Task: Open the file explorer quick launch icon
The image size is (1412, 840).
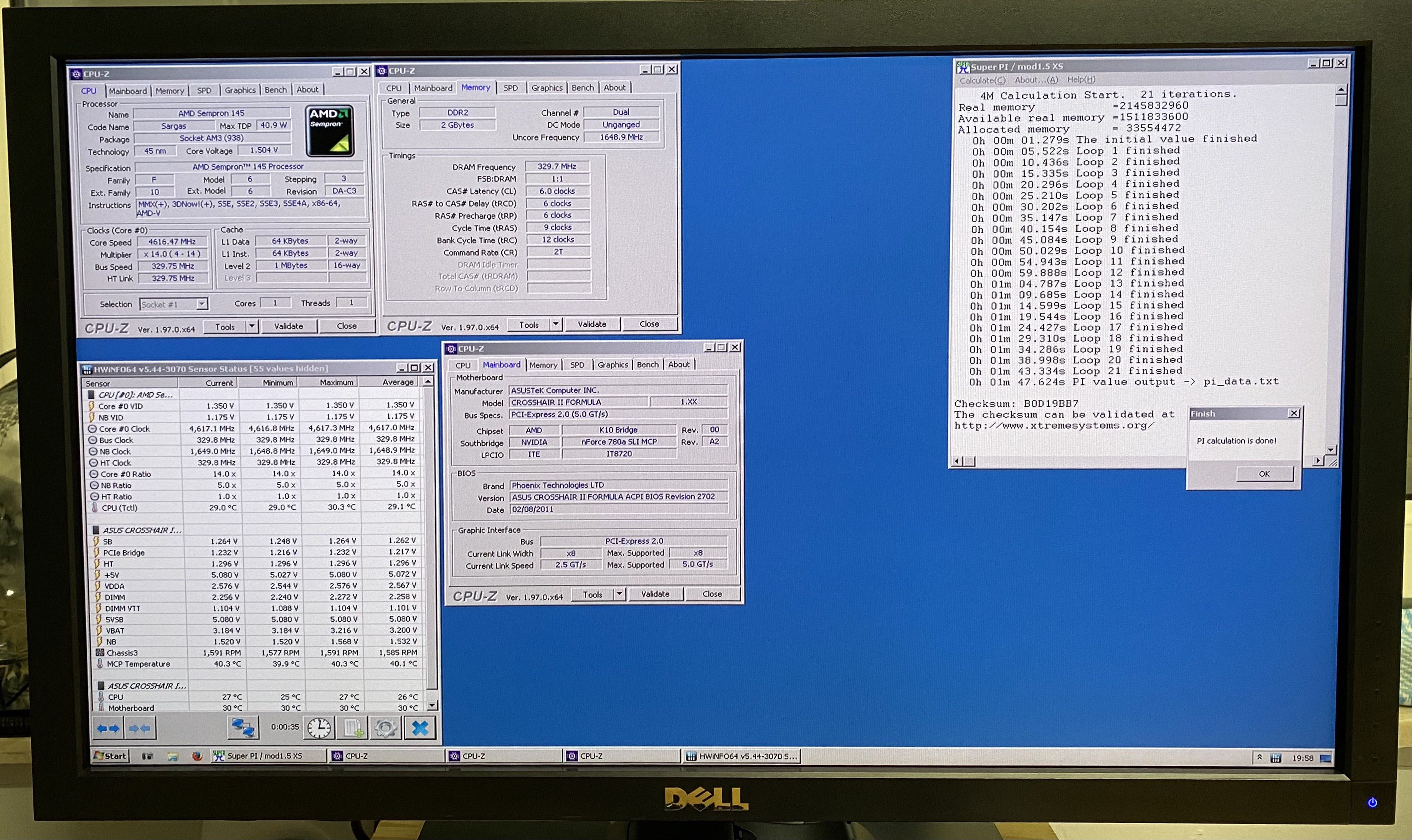Action: coord(173,756)
